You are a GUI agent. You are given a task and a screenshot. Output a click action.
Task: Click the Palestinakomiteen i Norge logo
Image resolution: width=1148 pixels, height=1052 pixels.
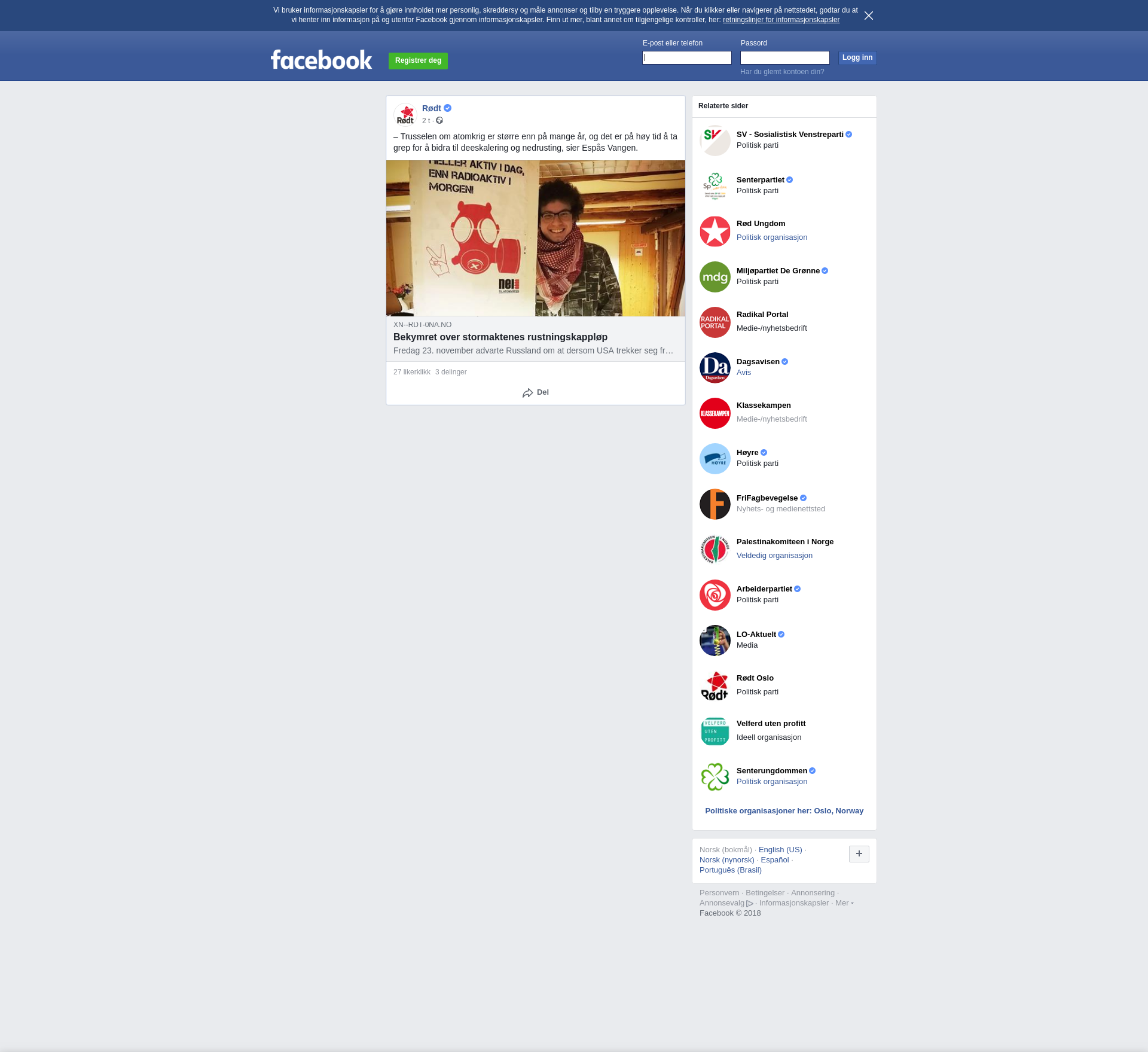point(715,550)
